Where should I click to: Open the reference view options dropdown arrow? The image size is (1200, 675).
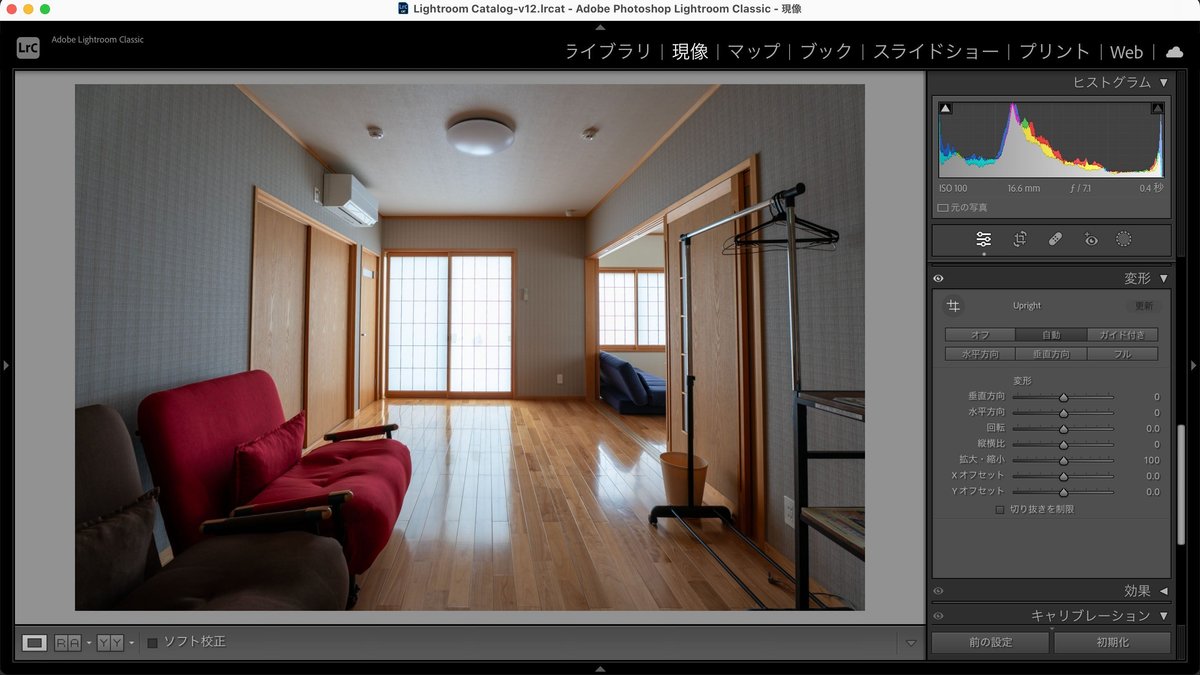click(89, 643)
